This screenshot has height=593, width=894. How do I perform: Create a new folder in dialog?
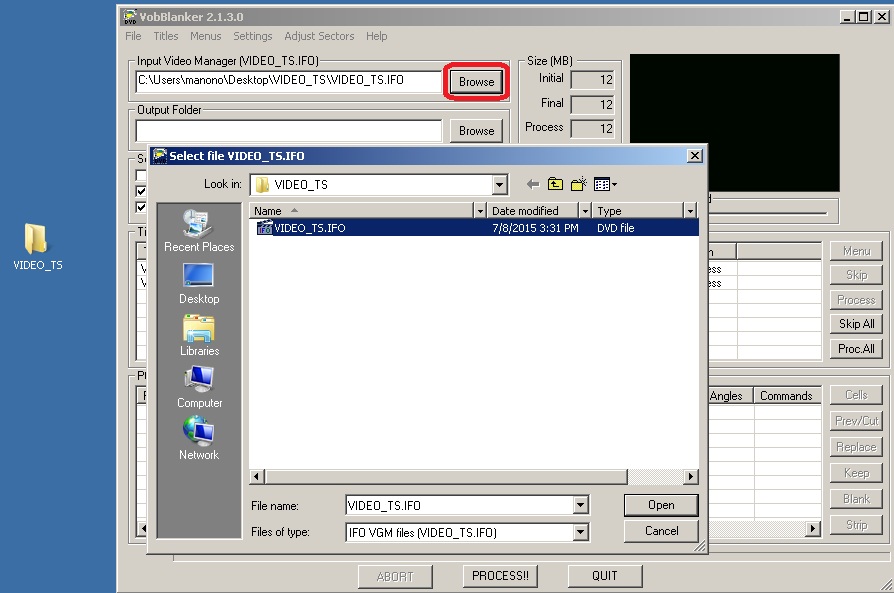[x=578, y=184]
